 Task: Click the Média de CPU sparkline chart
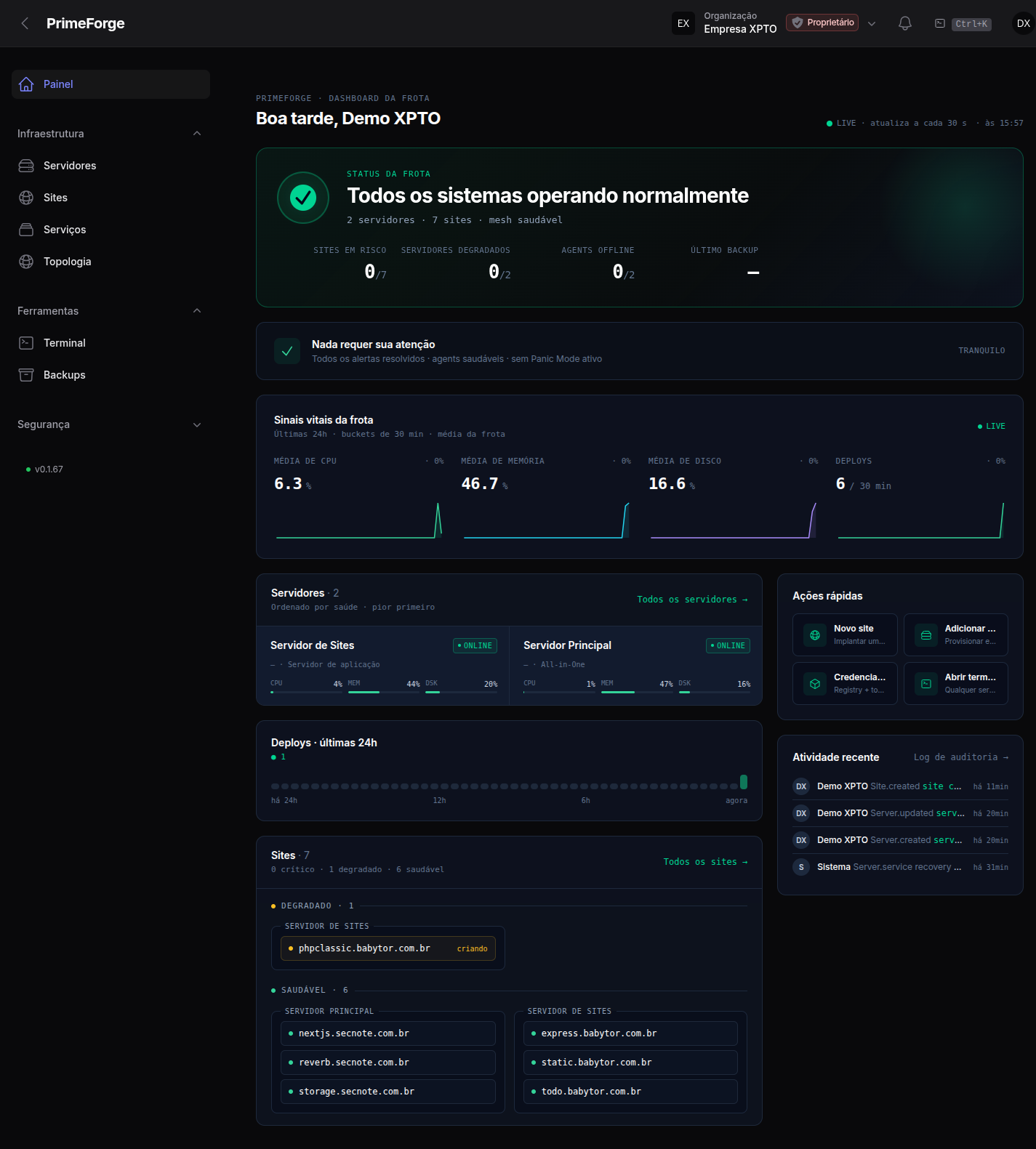coord(359,520)
